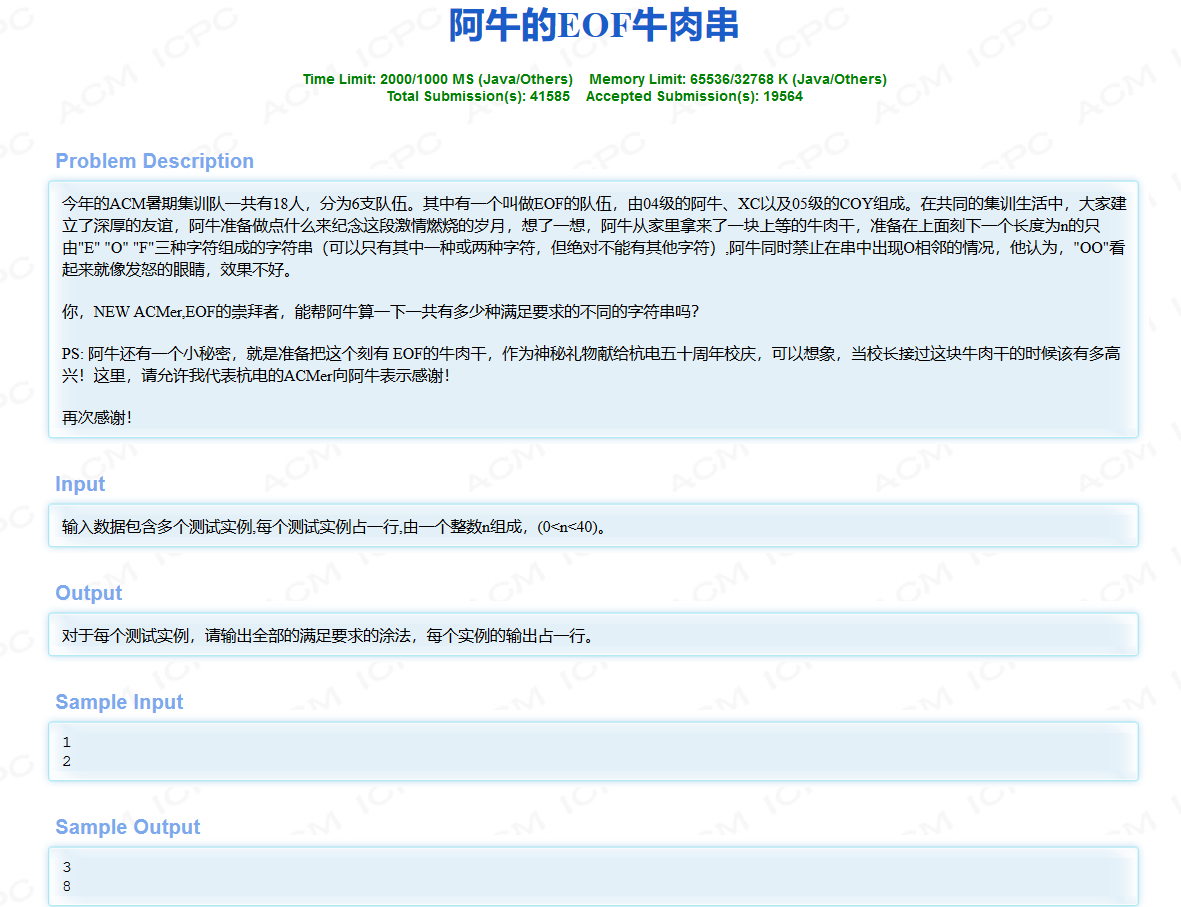Click the Time Limit 2000/1000 MS text

coord(438,79)
